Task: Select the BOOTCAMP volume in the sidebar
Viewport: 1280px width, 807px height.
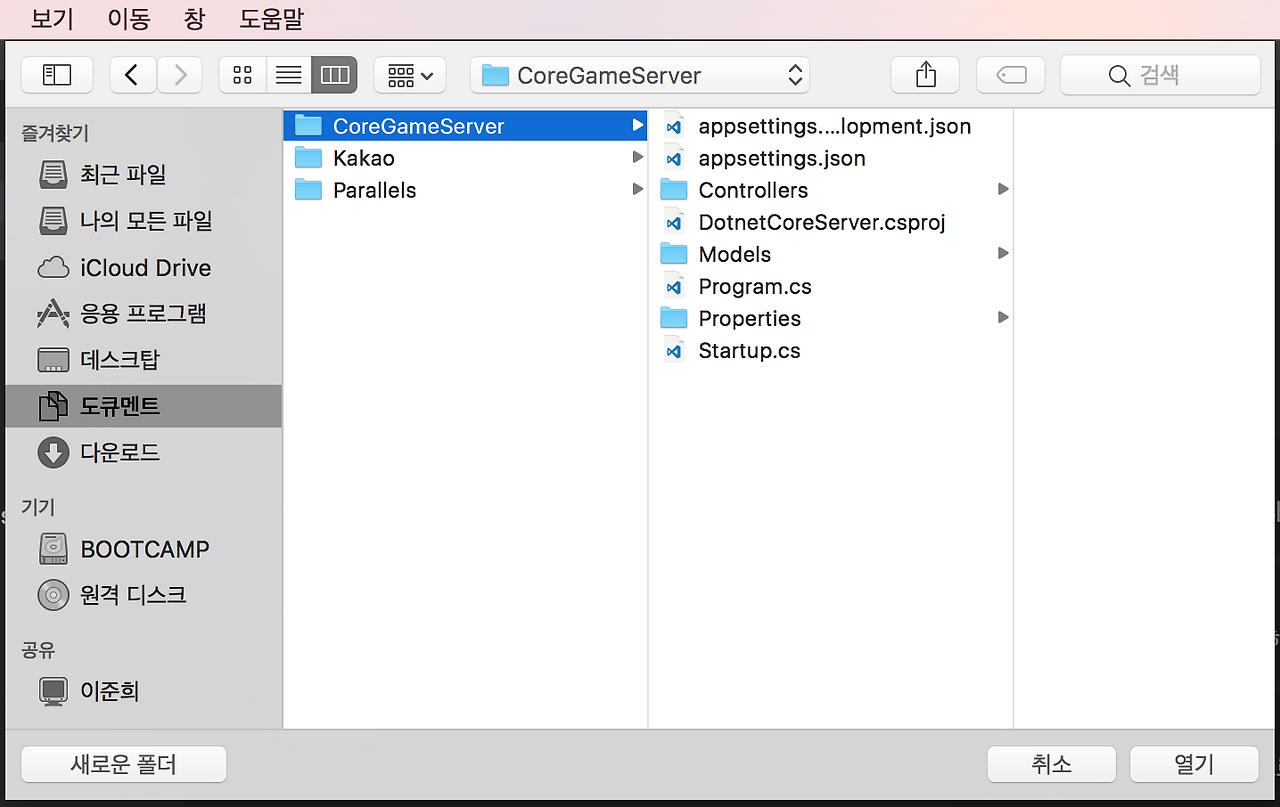Action: pos(144,549)
